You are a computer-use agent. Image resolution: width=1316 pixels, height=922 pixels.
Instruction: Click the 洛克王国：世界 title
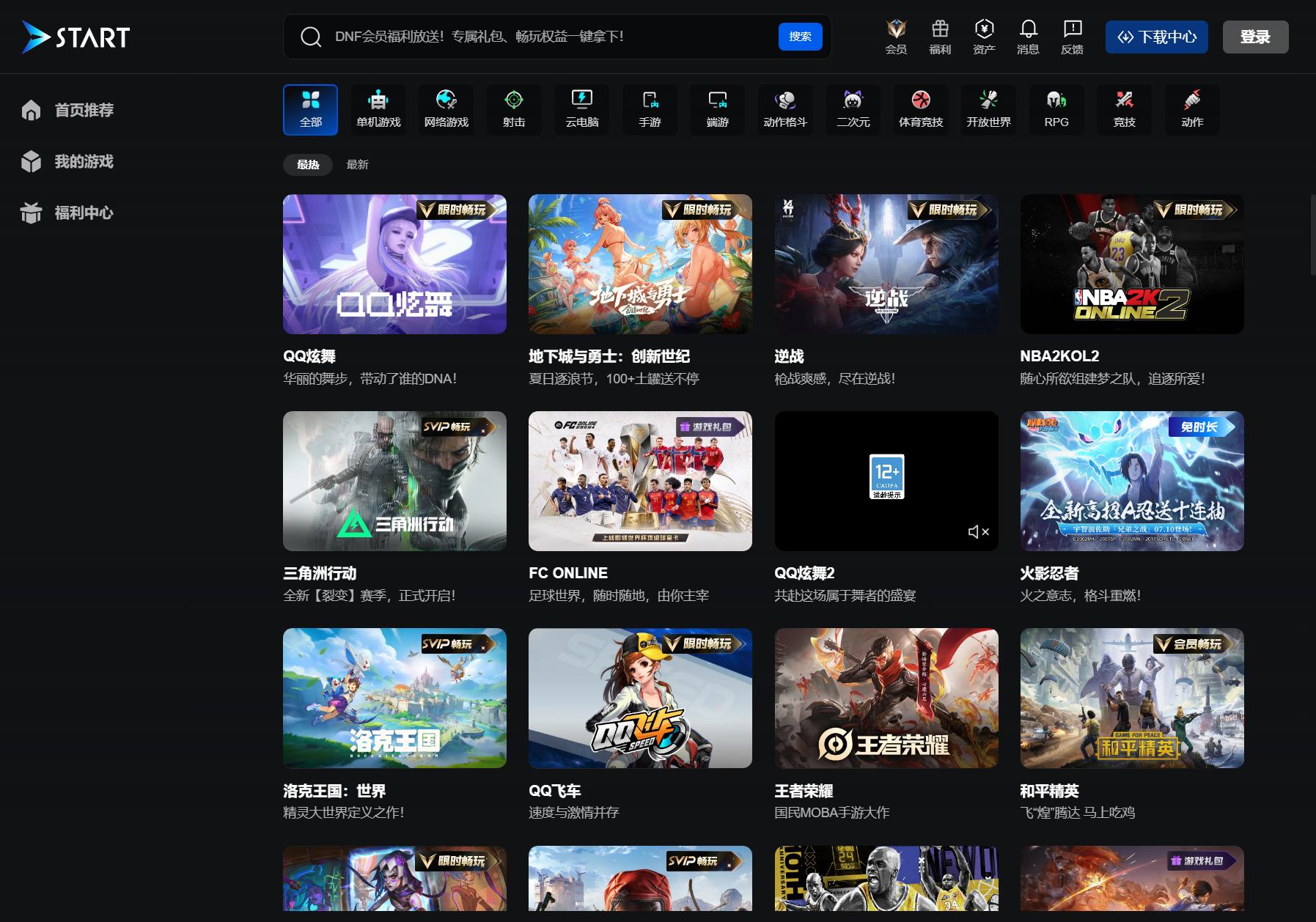[334, 791]
